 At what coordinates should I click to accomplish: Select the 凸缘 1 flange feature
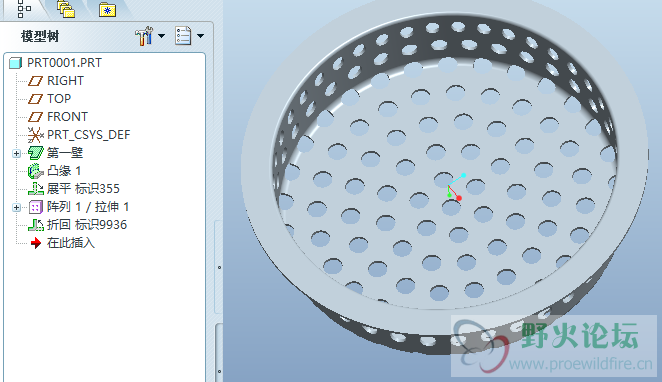coord(54,171)
